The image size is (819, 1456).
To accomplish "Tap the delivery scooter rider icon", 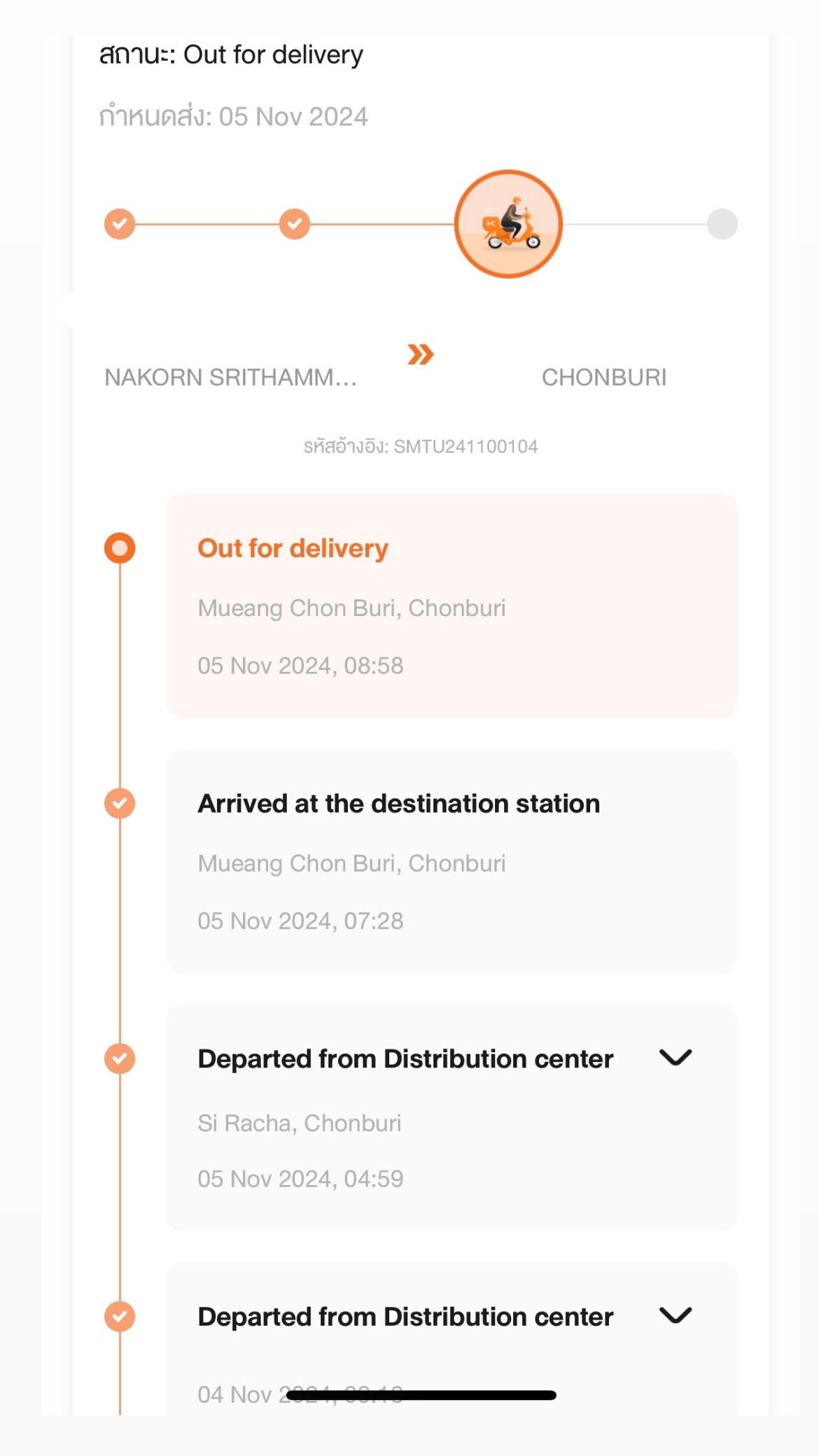I will [x=508, y=224].
